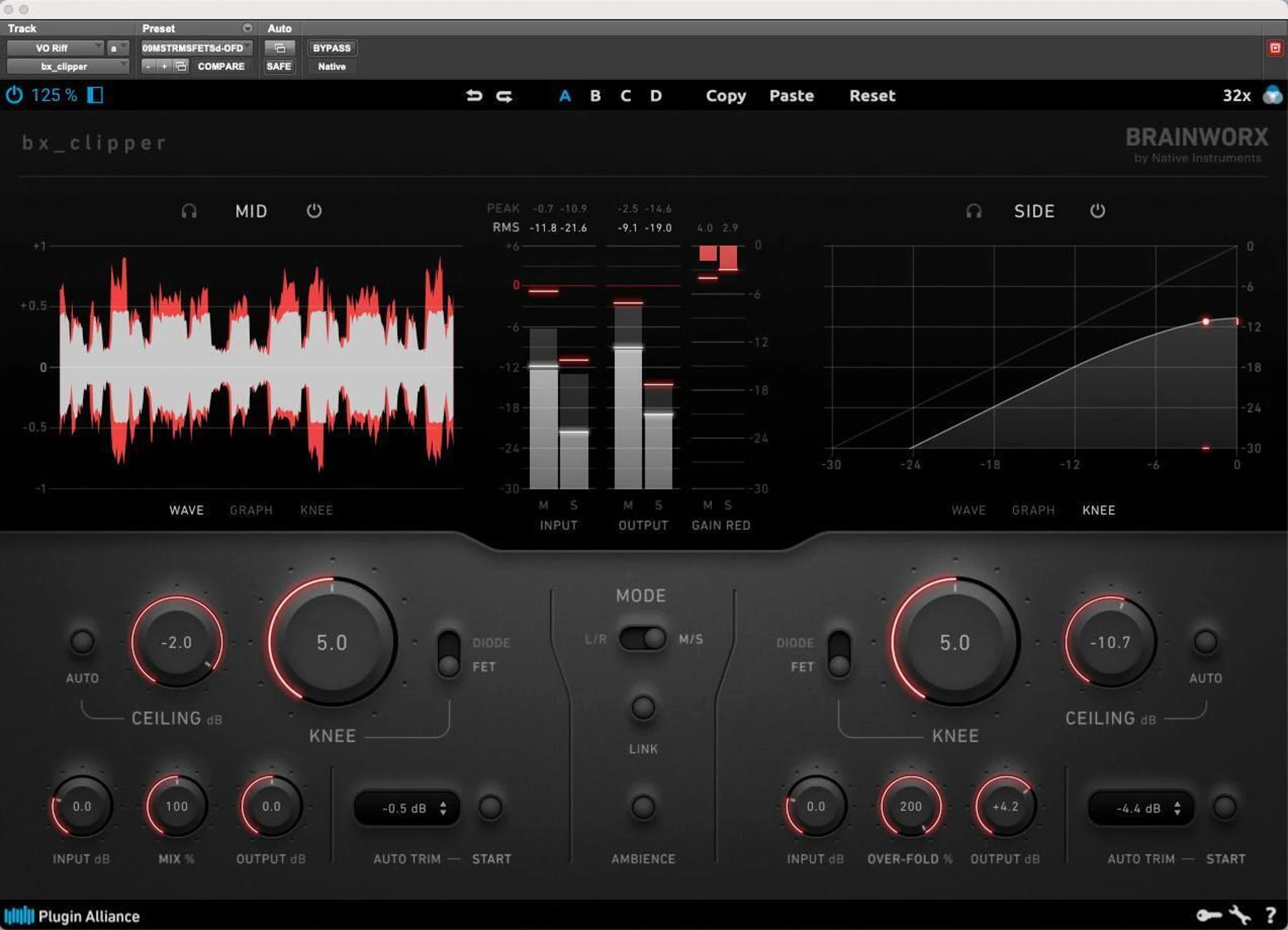Click the BYPASS button

coord(332,48)
